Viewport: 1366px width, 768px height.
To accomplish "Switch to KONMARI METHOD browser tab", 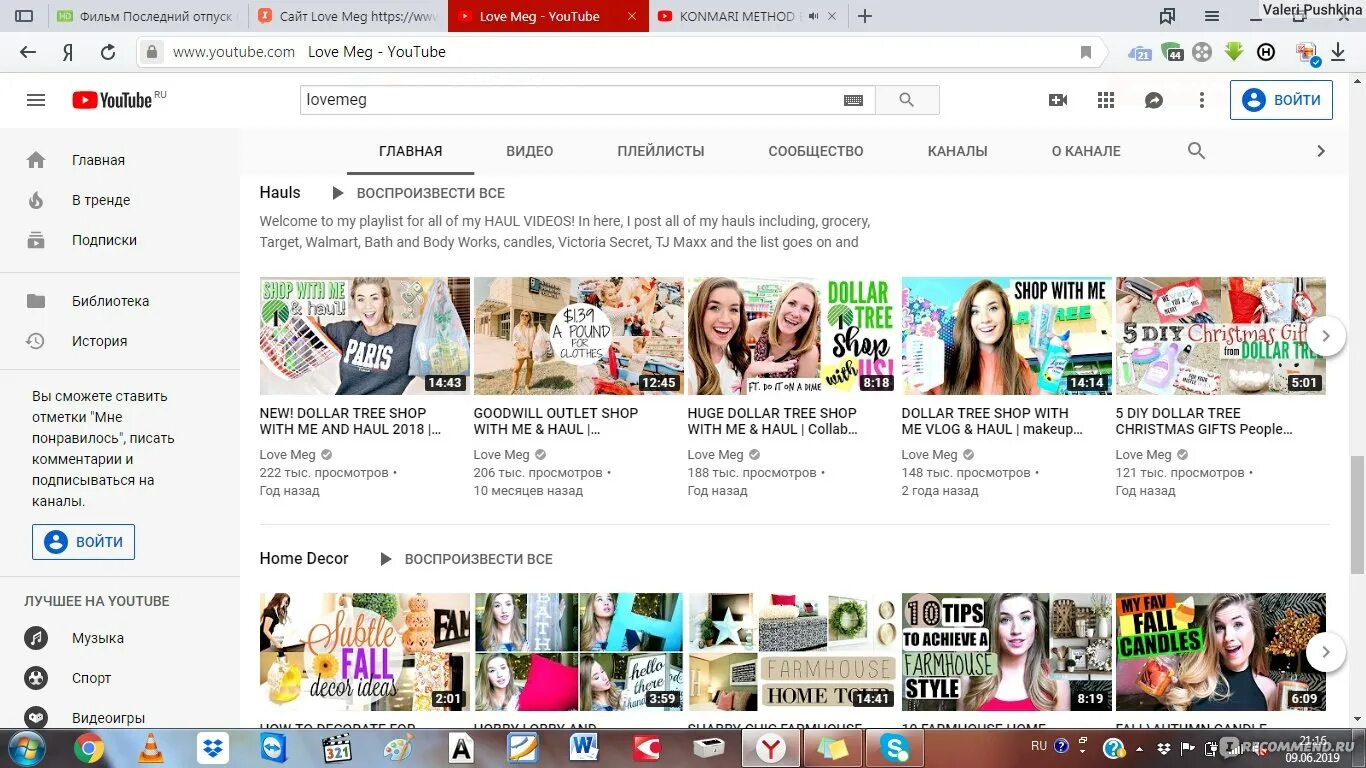I will click(746, 16).
